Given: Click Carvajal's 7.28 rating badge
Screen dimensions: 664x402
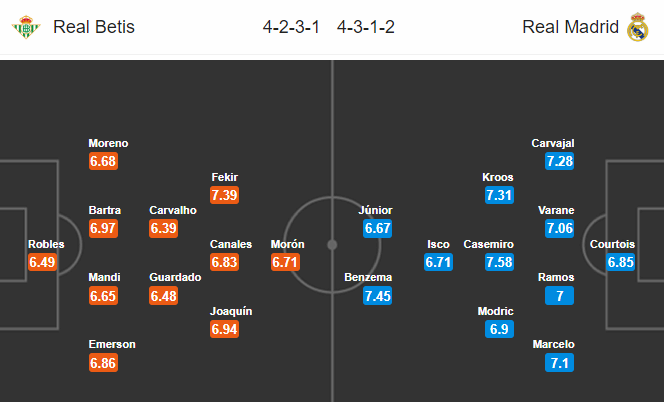Looking at the screenshot, I should coord(559,161).
